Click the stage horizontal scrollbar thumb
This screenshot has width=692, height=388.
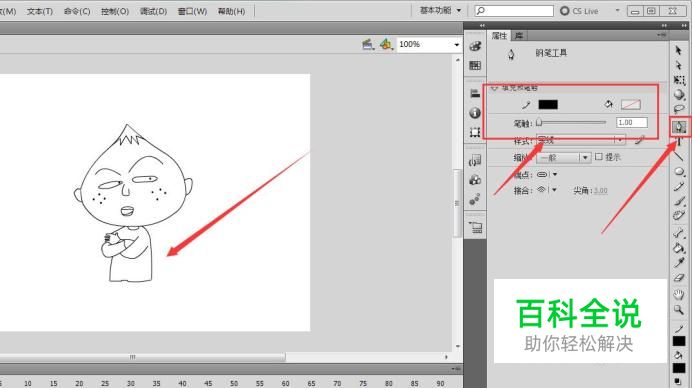[132, 357]
